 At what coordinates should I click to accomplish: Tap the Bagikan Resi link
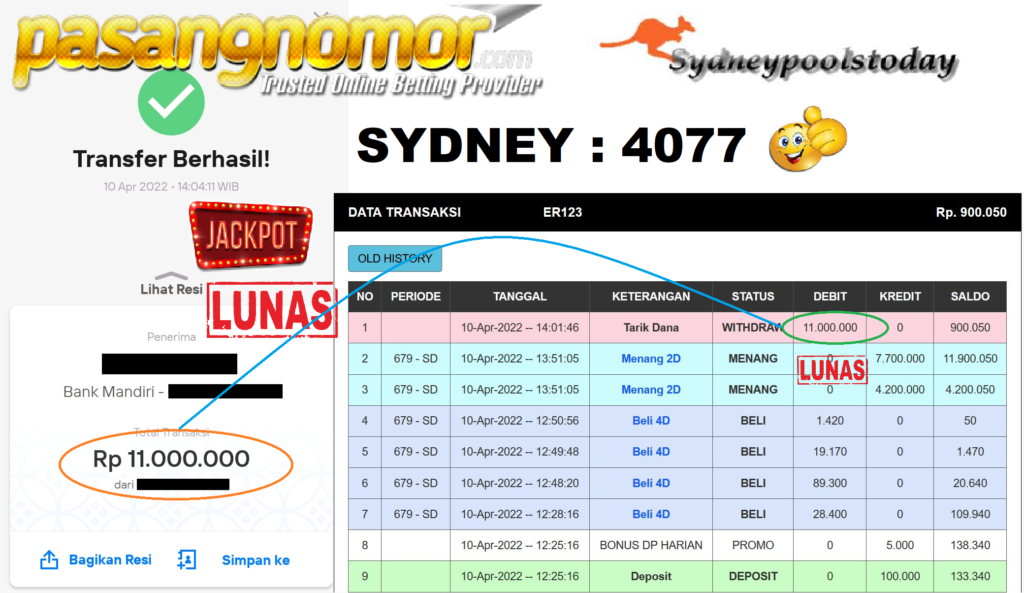click(x=110, y=560)
